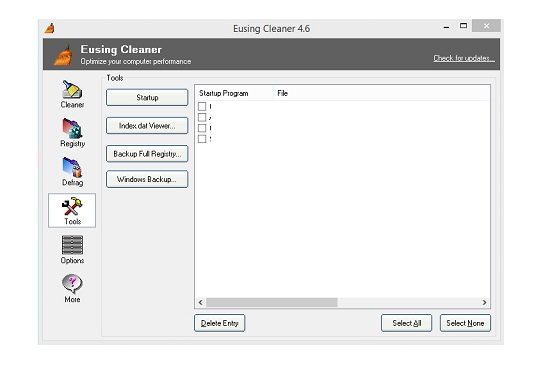Tick the fourth startup program checkbox

coord(202,139)
